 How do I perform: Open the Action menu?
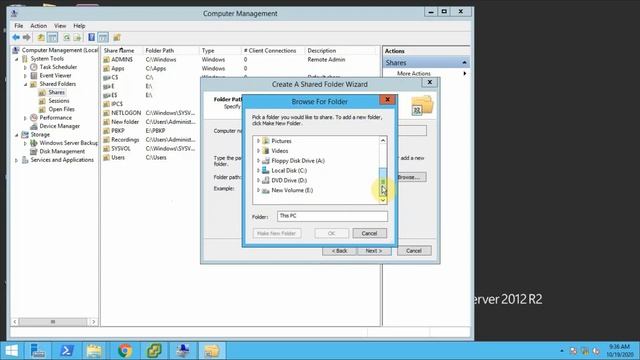click(39, 26)
